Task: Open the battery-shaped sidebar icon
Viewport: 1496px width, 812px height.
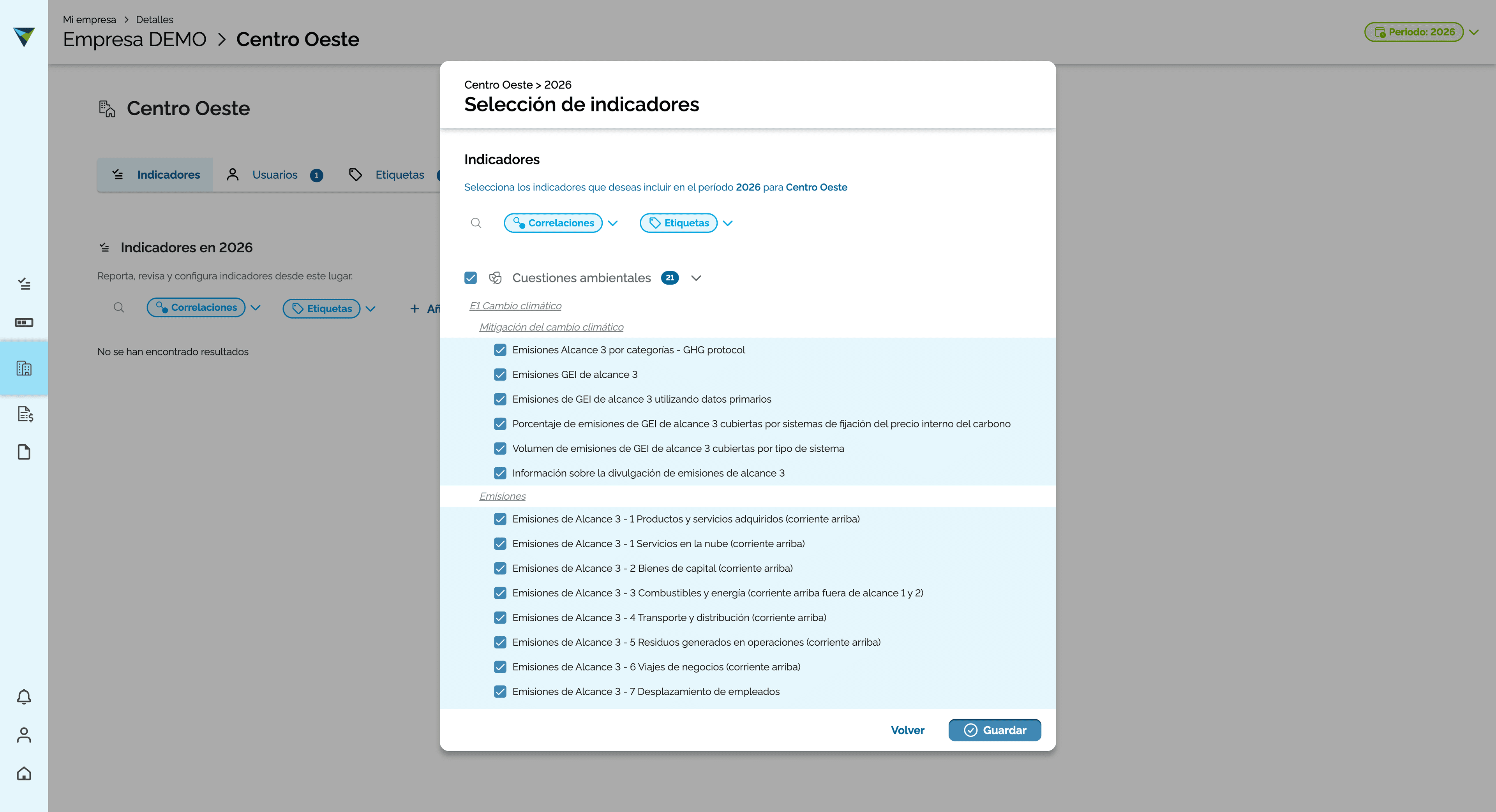Action: tap(24, 322)
